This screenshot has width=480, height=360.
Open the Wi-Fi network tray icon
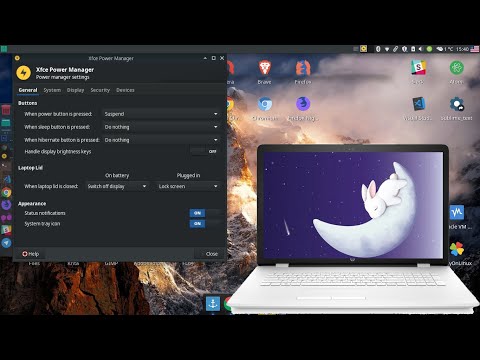click(387, 49)
